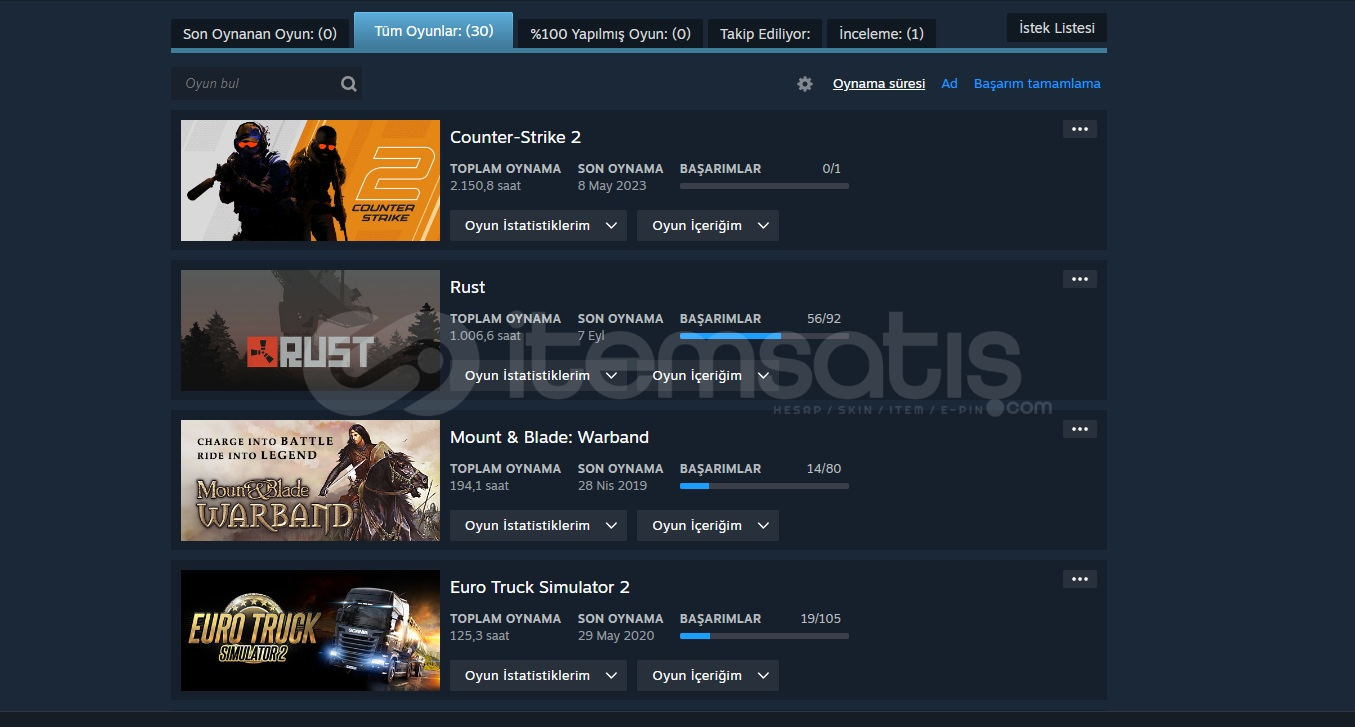Open the Counter-Strike 2 title link

click(515, 137)
